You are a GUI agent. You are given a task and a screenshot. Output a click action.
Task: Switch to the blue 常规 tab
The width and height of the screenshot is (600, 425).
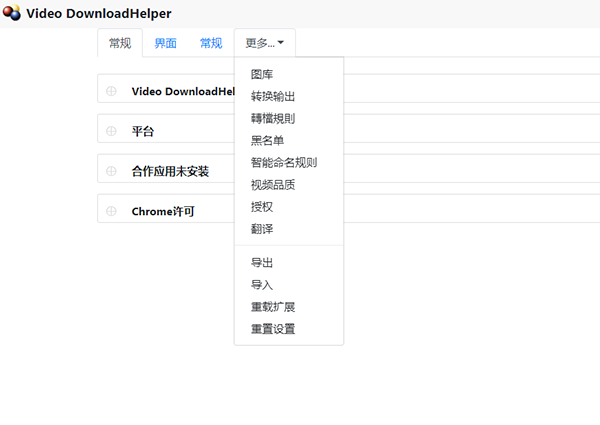[211, 43]
